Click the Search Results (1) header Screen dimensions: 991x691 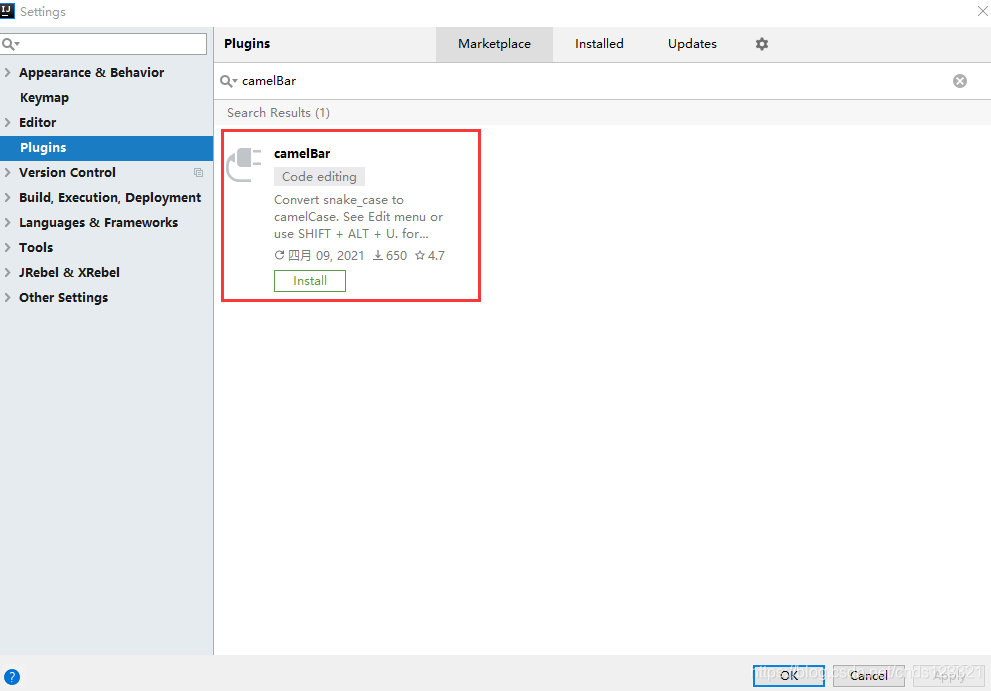click(278, 113)
